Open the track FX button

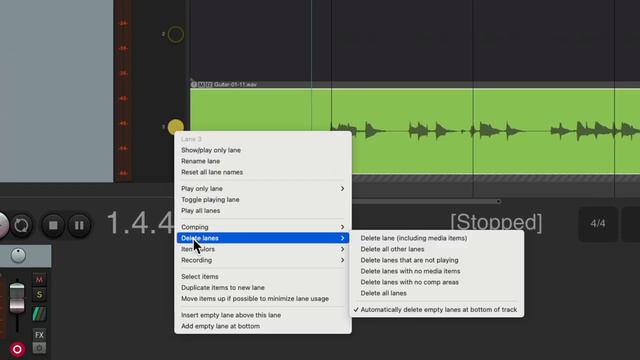(39, 335)
